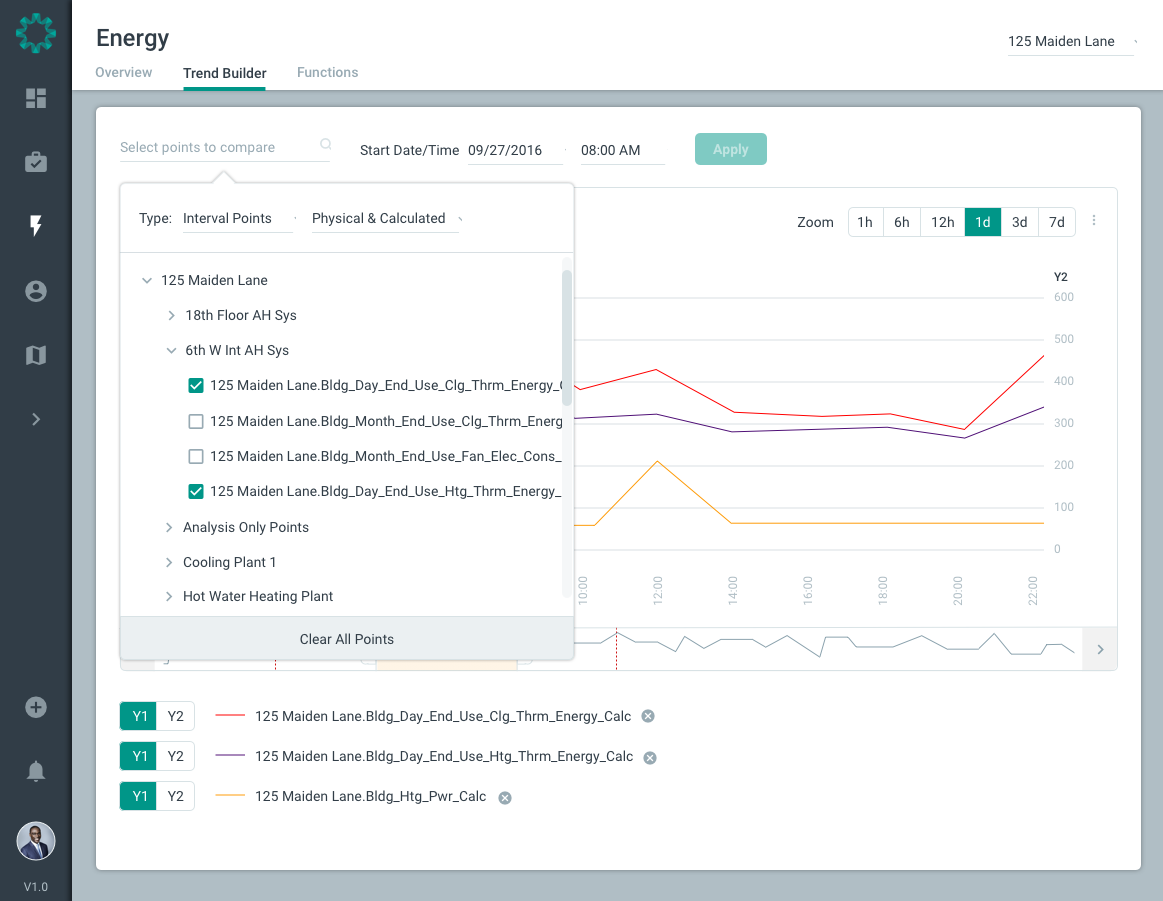Click the briefcase tasks sidebar icon

[36, 162]
